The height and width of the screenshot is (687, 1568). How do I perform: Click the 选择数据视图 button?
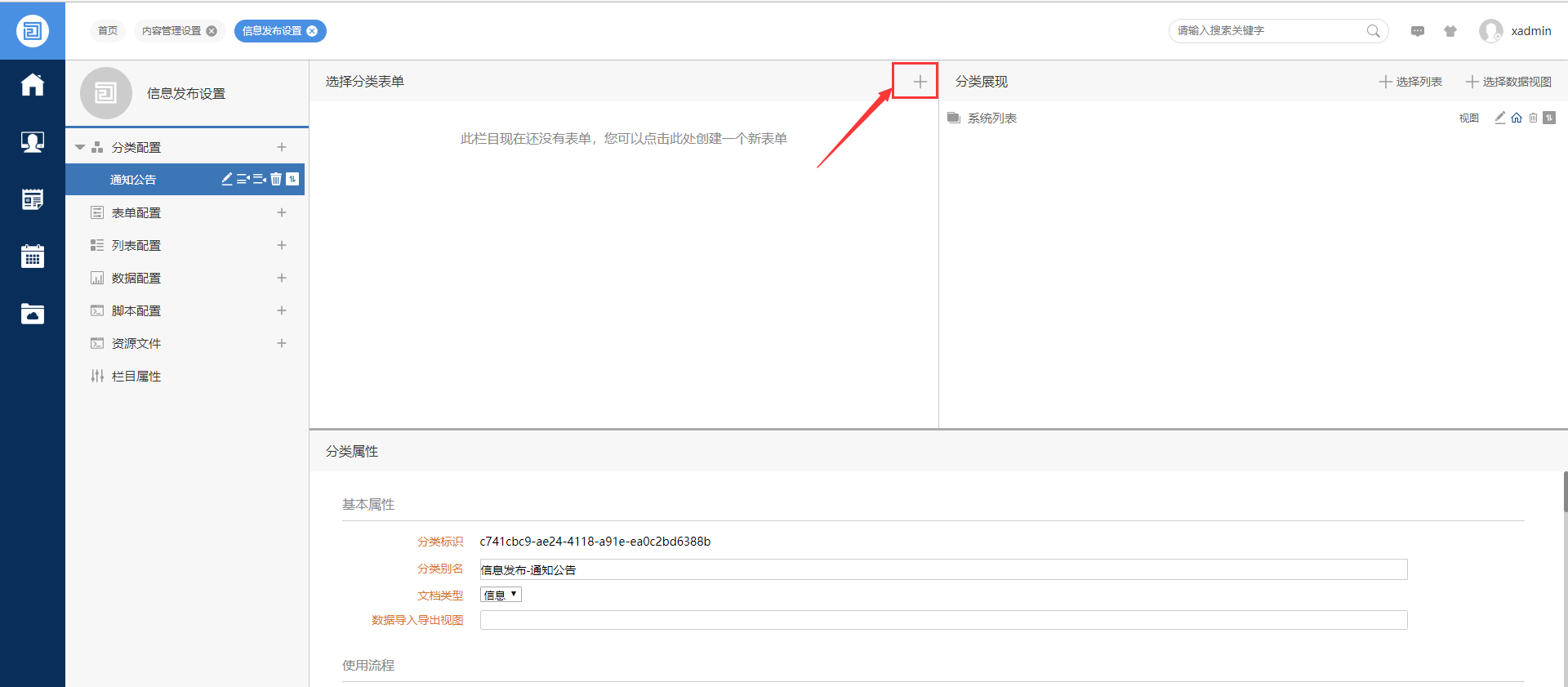coord(1508,82)
